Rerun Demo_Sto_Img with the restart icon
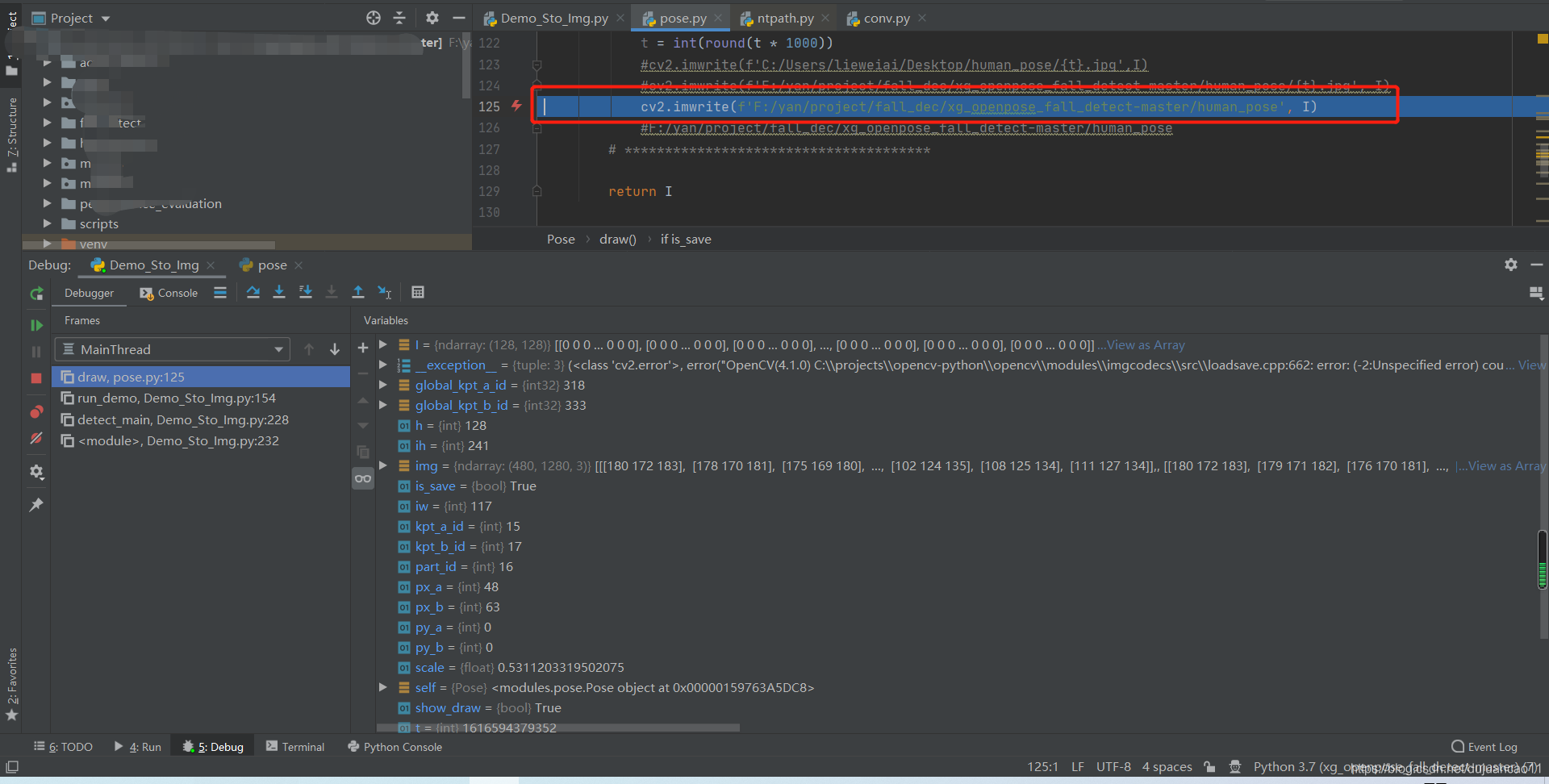This screenshot has height=784, width=1549. click(x=37, y=293)
